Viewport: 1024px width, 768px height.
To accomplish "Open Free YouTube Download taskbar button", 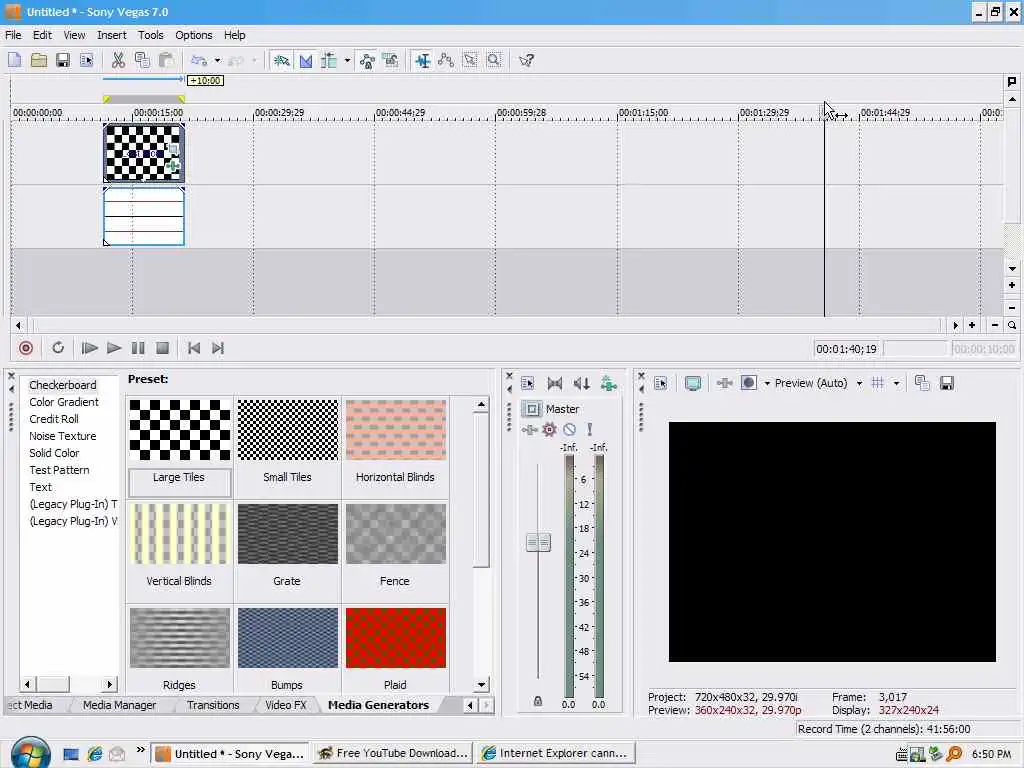I will click(393, 754).
